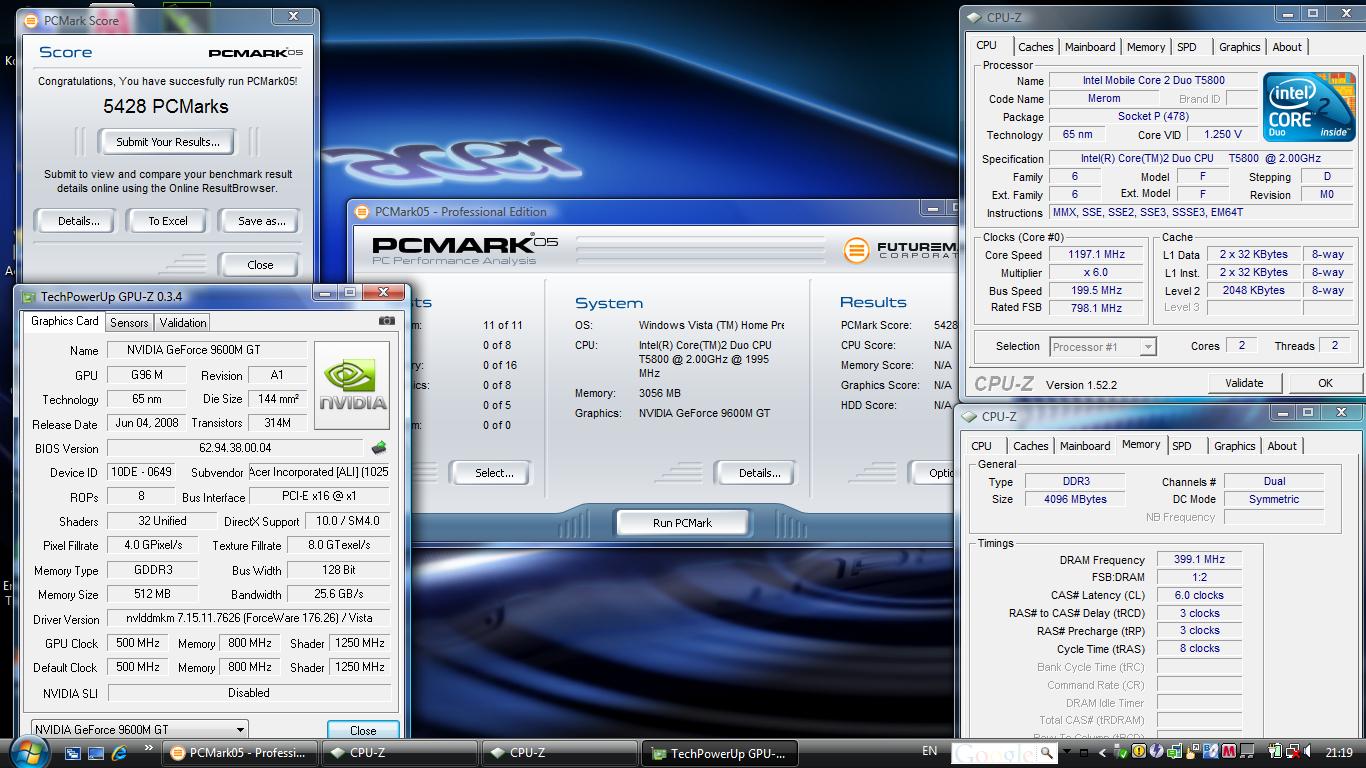The image size is (1366, 768).
Task: Click the top CPU-Z window title icon
Action: pos(974,17)
